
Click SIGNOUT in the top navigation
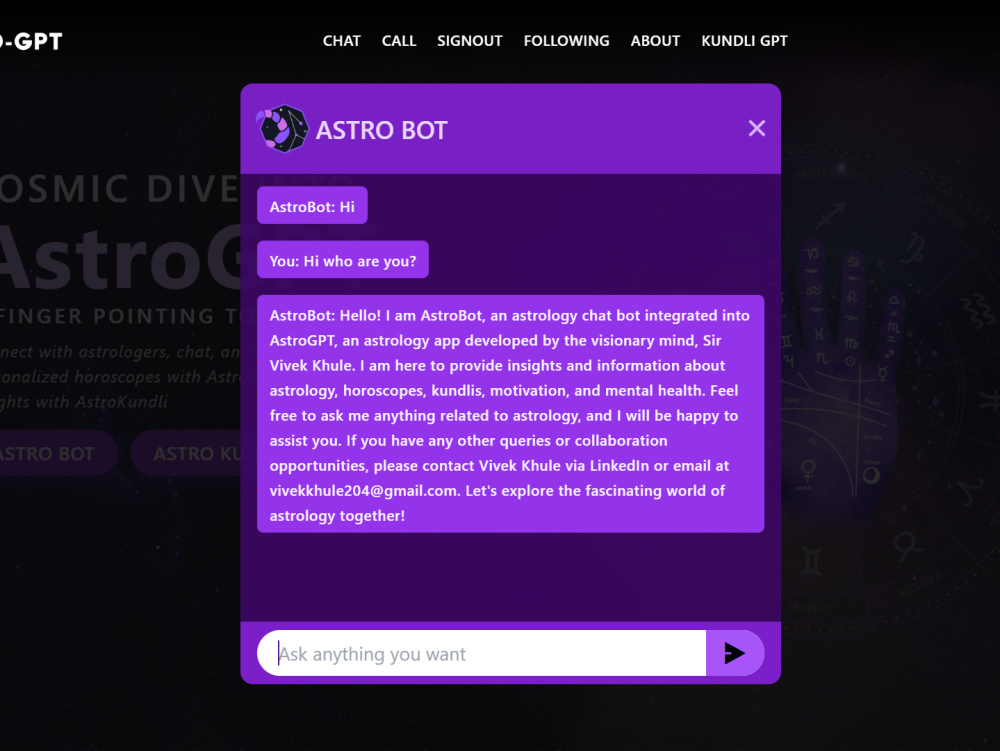(x=469, y=41)
